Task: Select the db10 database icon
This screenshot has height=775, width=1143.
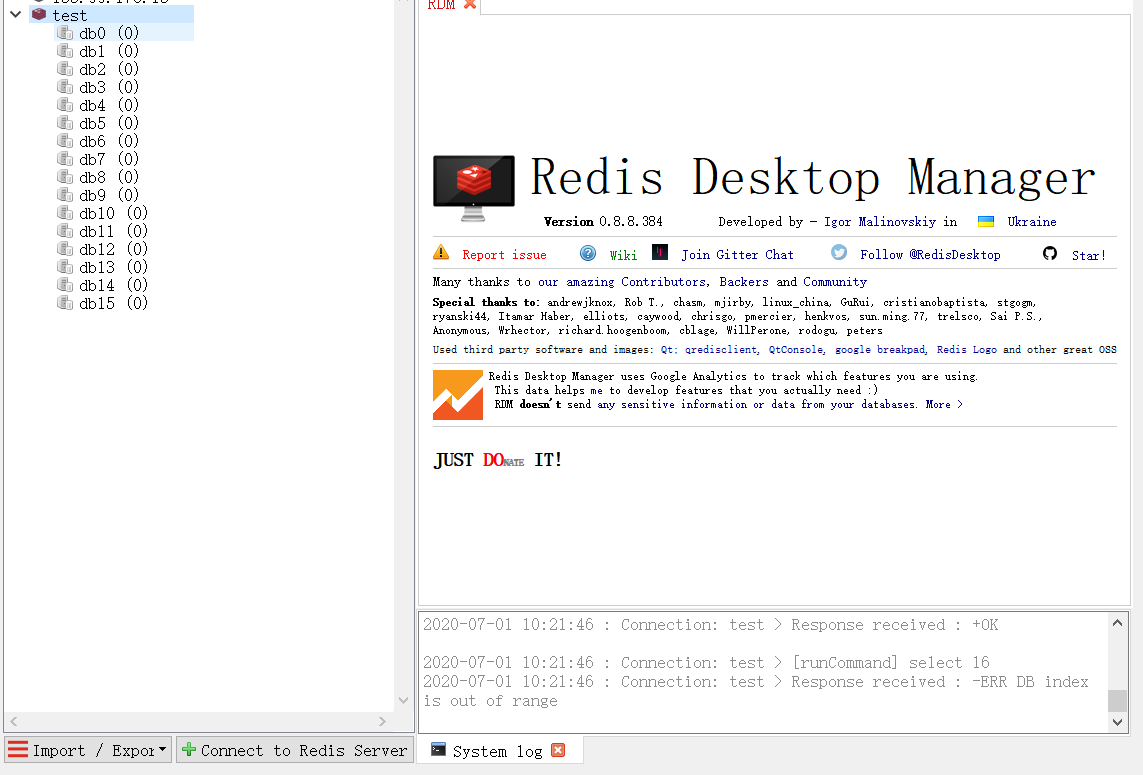Action: [x=65, y=213]
